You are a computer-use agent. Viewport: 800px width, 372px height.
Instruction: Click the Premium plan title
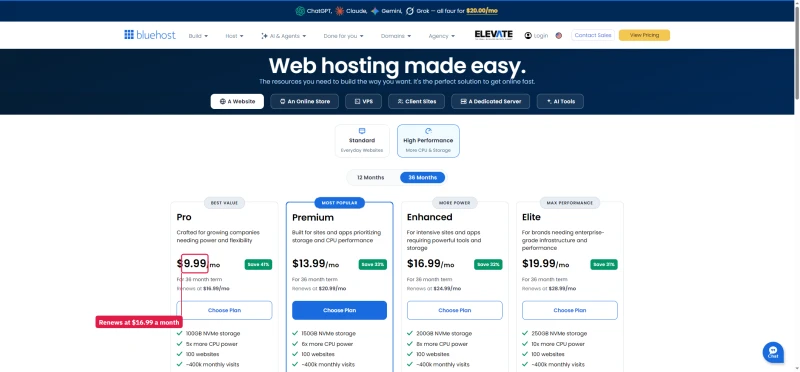313,217
